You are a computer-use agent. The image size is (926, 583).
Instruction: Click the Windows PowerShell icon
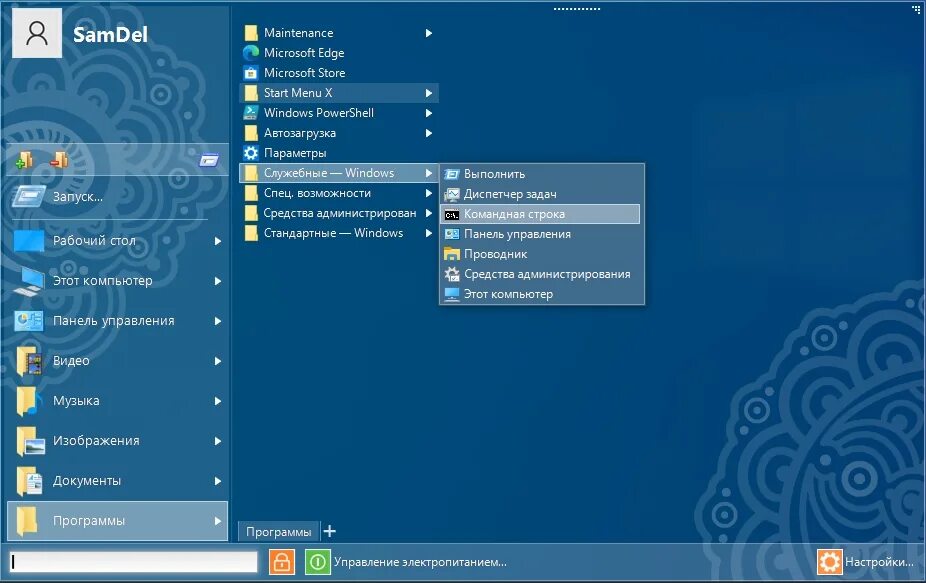point(251,112)
